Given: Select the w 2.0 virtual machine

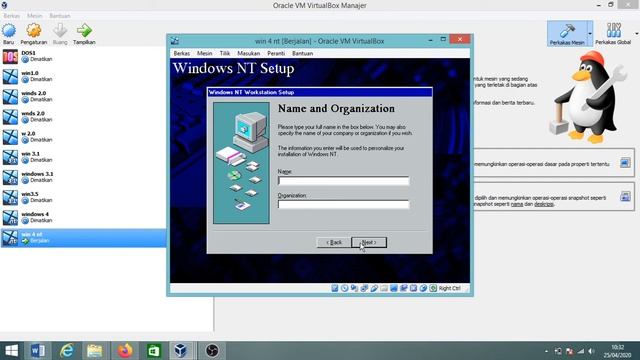Looking at the screenshot, I should pos(83,137).
